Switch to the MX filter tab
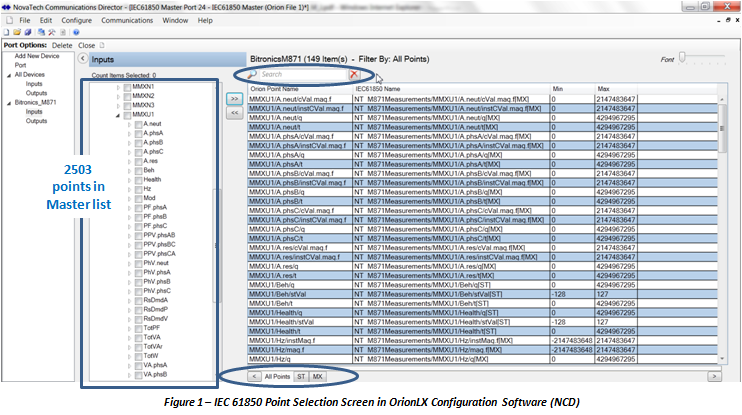The width and height of the screenshot is (742, 415). tap(318, 377)
